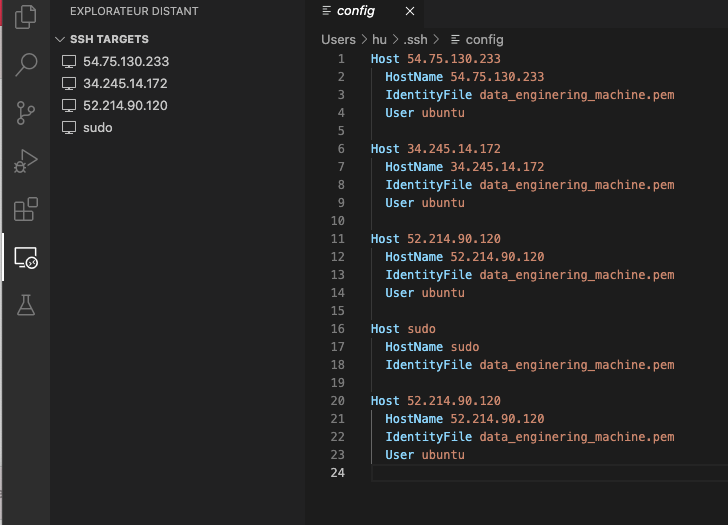This screenshot has height=525, width=728.
Task: Click 'User ubuntu' on line 14
Action: pos(425,293)
